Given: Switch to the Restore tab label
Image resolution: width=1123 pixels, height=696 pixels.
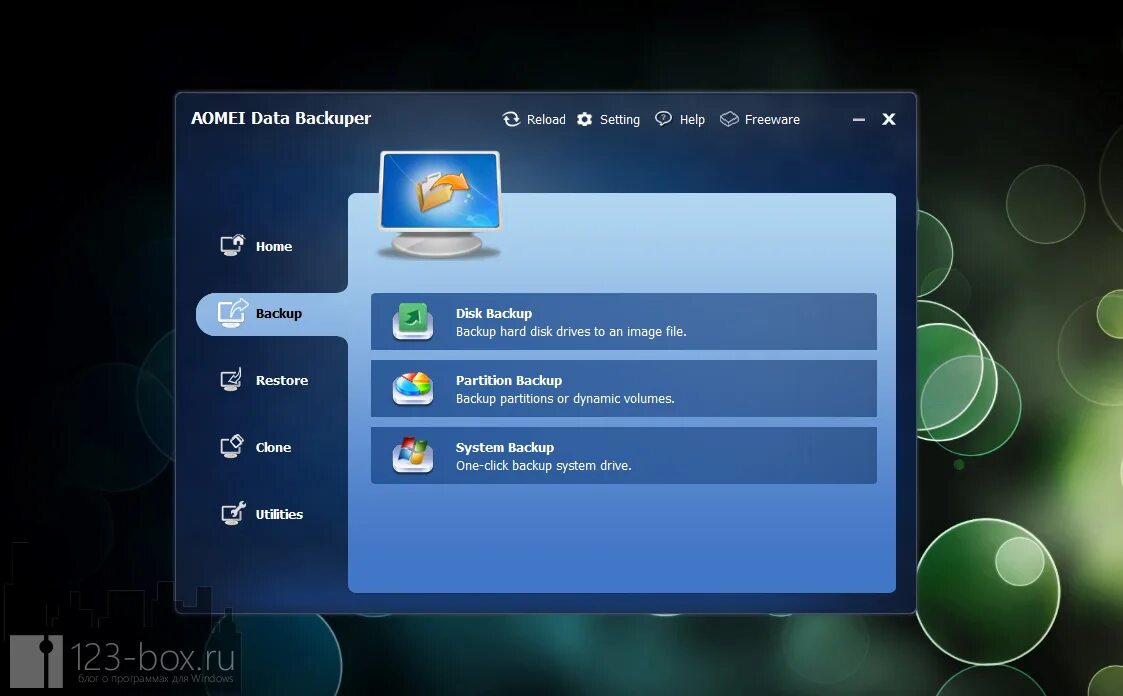Looking at the screenshot, I should 281,380.
